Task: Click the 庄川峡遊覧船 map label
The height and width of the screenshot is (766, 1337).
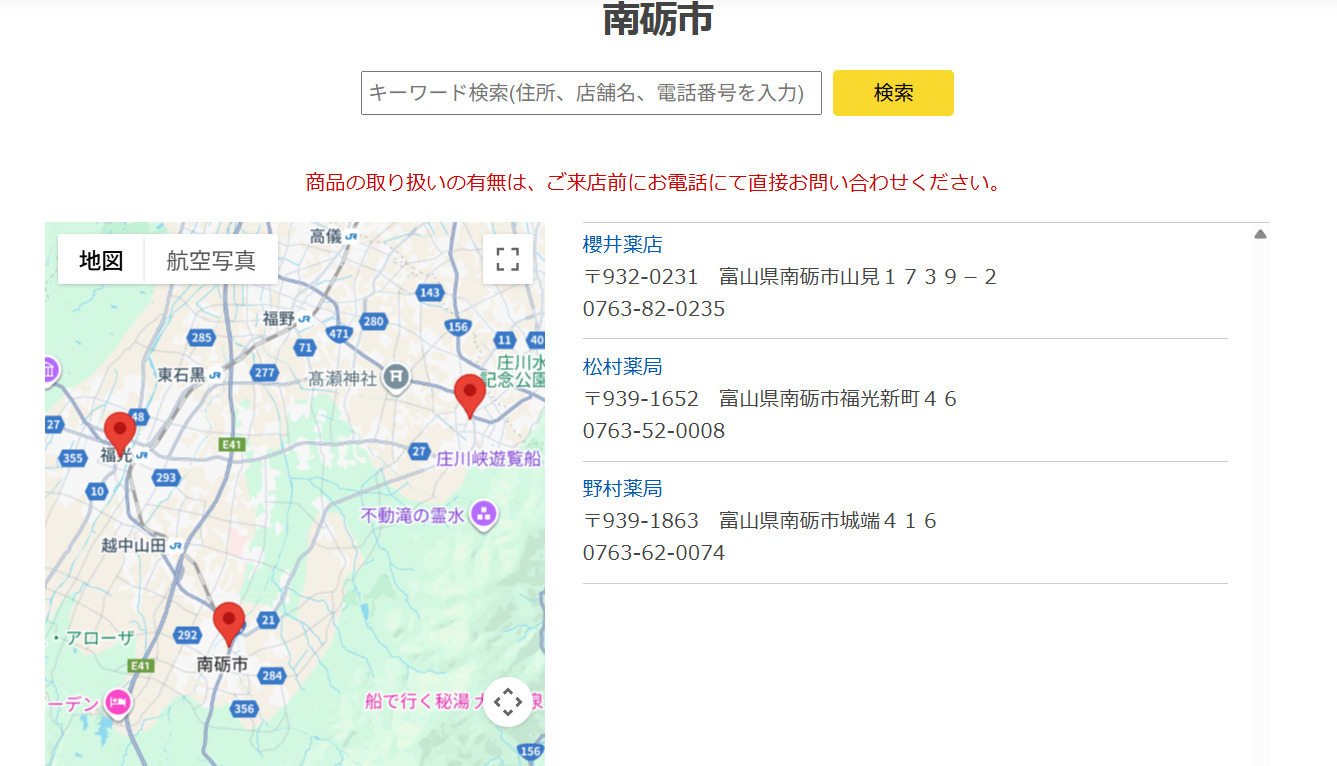Action: click(x=488, y=458)
